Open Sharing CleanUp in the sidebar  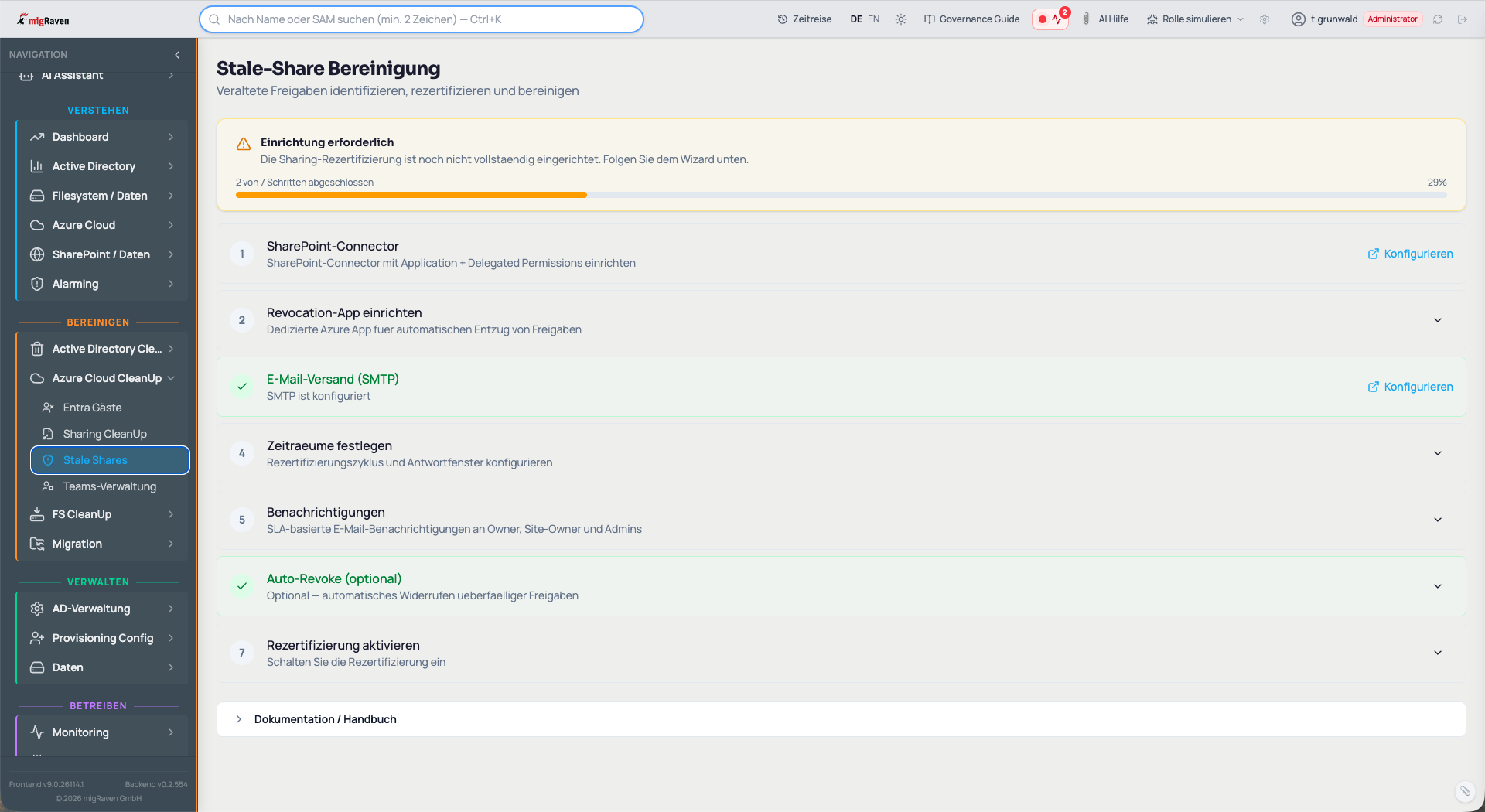104,434
